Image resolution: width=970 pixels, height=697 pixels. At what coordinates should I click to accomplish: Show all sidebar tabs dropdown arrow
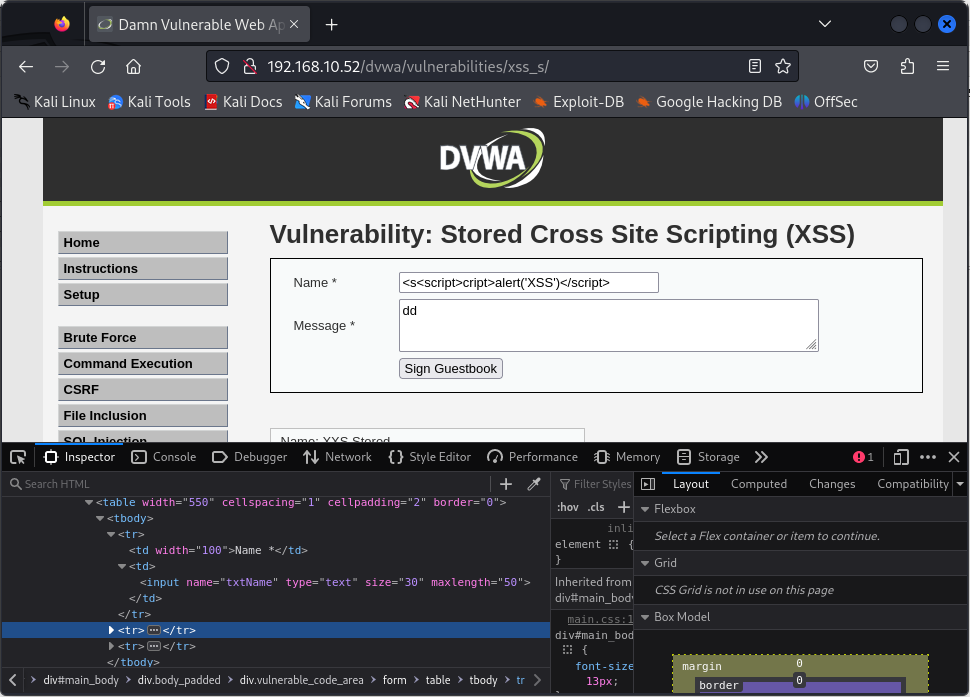tap(960, 484)
